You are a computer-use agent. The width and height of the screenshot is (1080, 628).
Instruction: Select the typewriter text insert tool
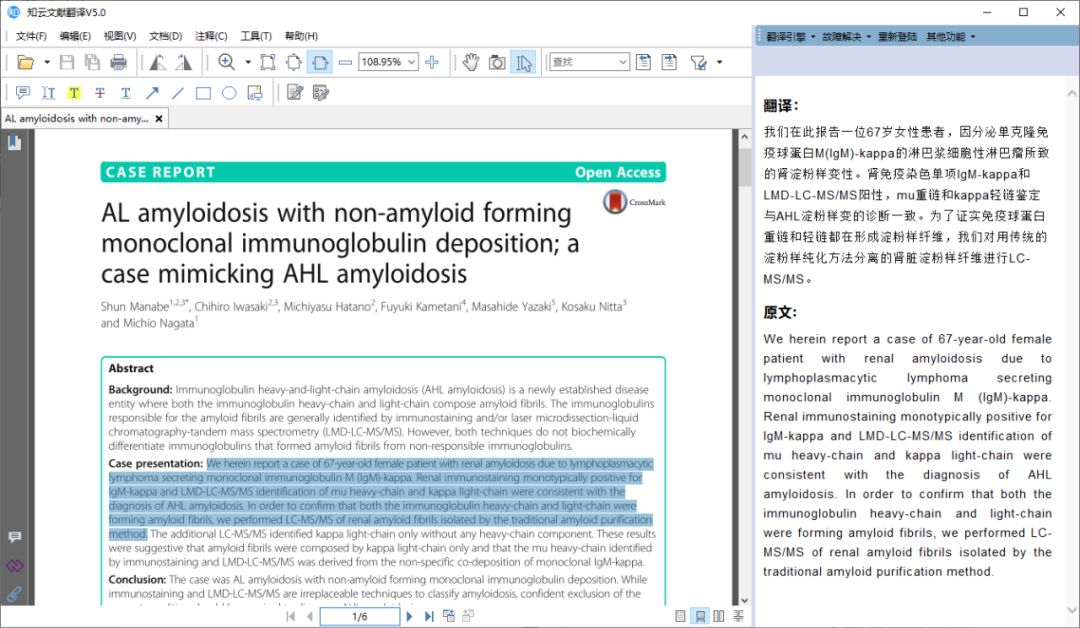48,93
